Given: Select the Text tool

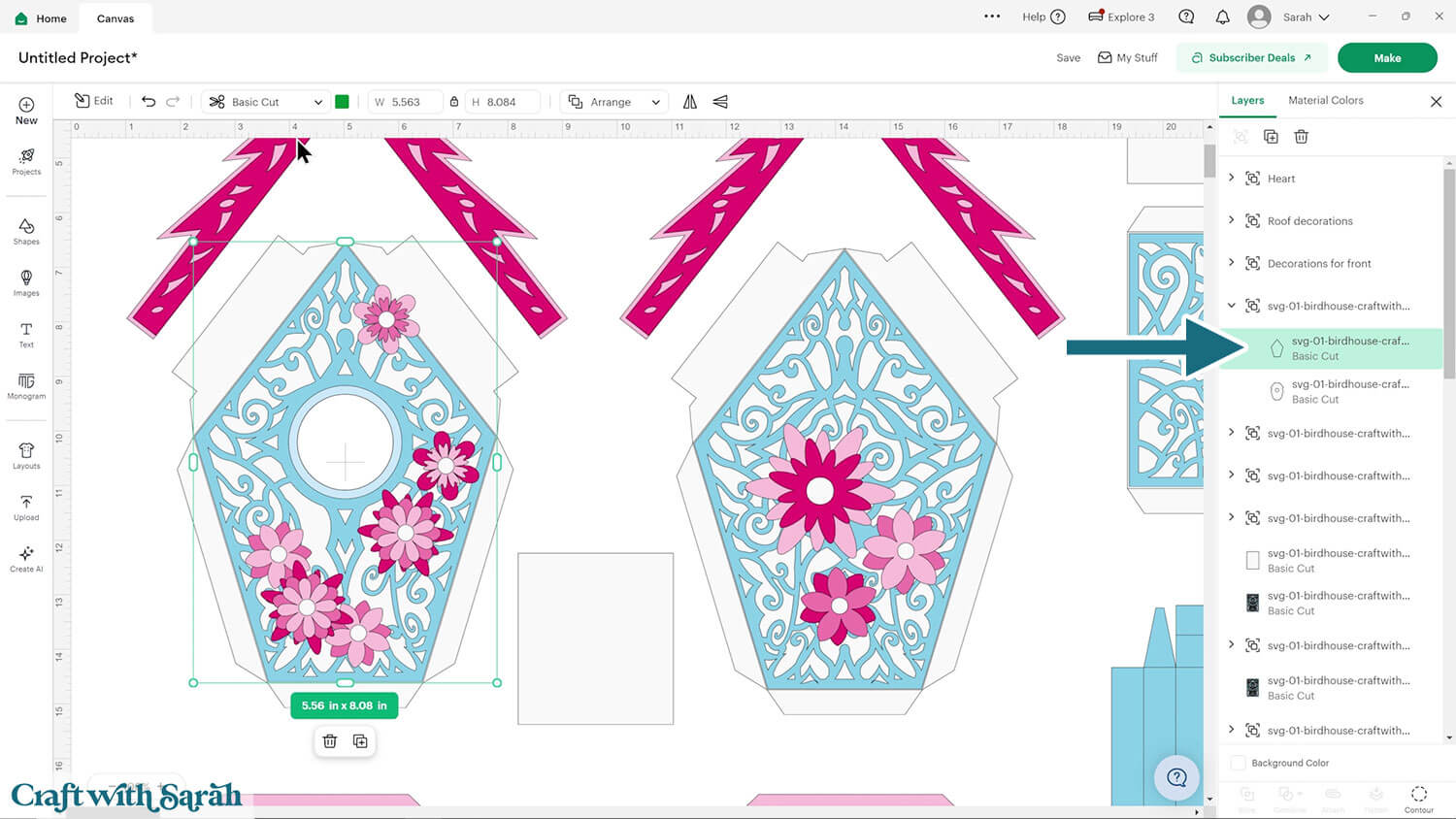Looking at the screenshot, I should click(26, 335).
